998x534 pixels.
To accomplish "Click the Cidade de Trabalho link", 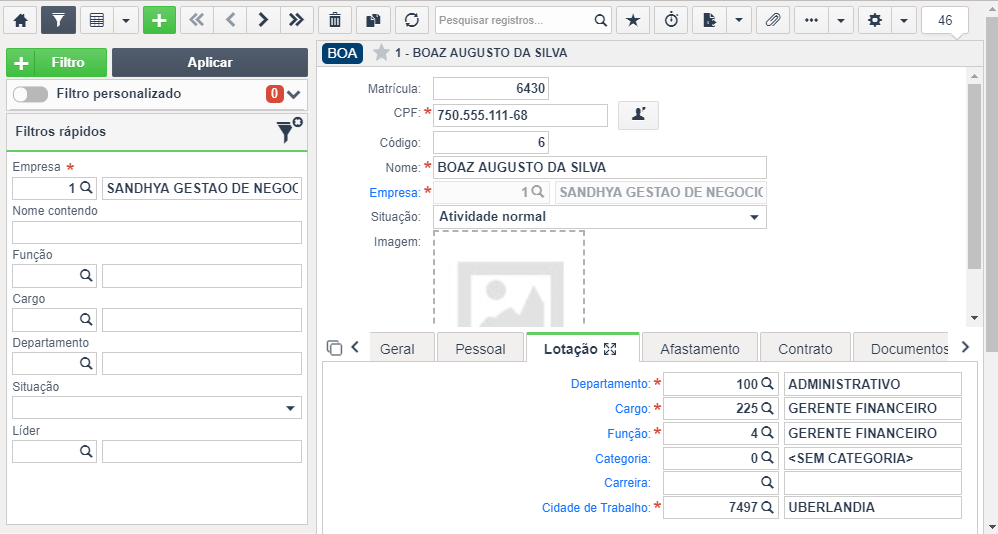I will click(x=596, y=507).
